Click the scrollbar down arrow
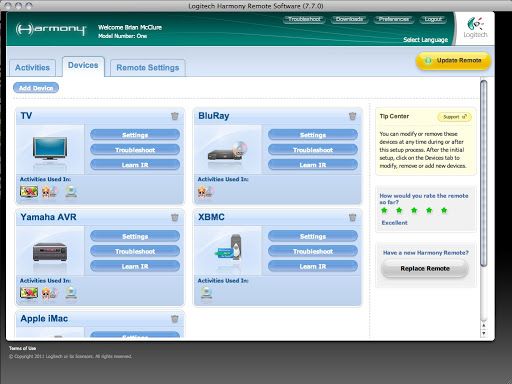The height and width of the screenshot is (384, 512). coord(484,333)
